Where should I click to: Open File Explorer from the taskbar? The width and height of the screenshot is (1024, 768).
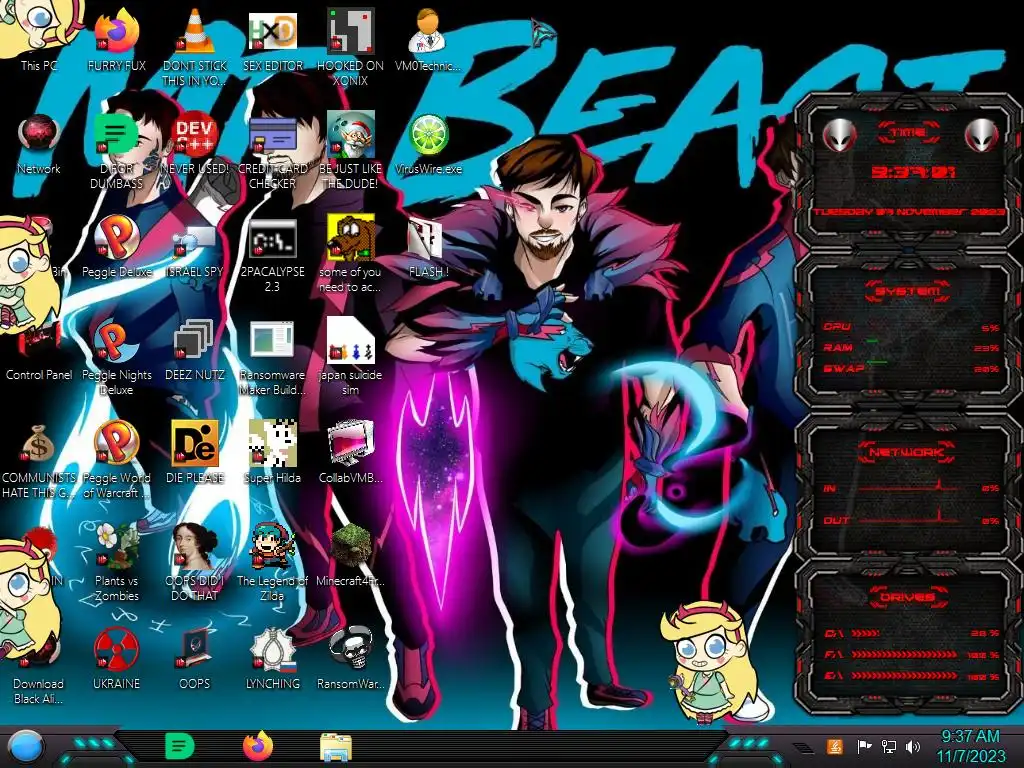tap(336, 747)
